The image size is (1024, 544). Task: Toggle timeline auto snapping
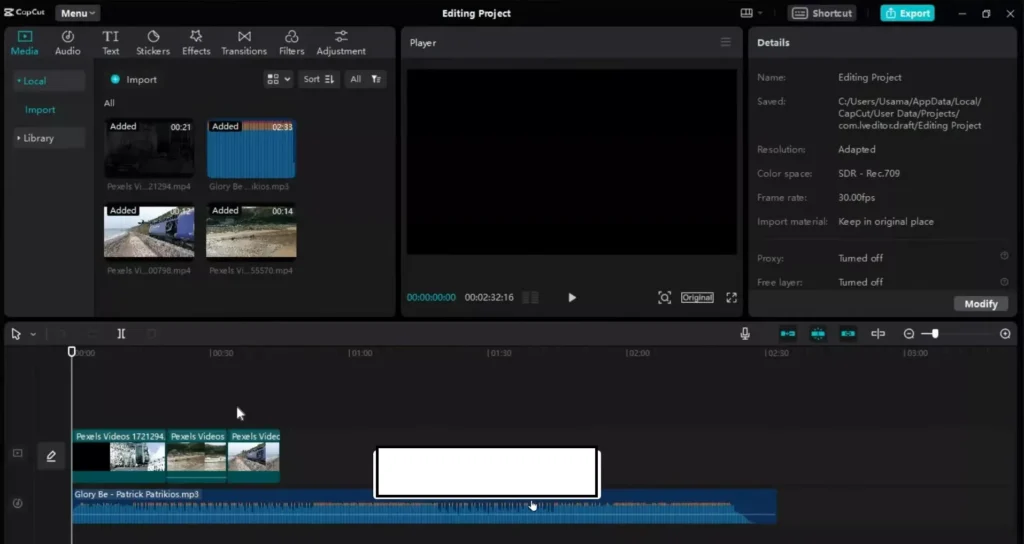[x=818, y=334]
